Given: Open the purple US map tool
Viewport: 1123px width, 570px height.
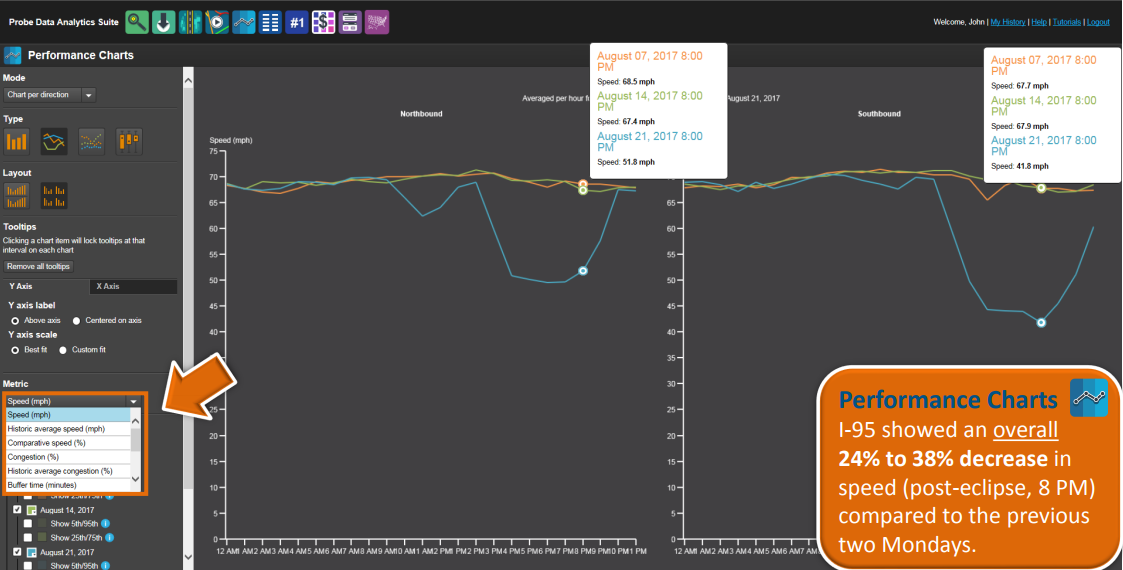Looking at the screenshot, I should 376,21.
